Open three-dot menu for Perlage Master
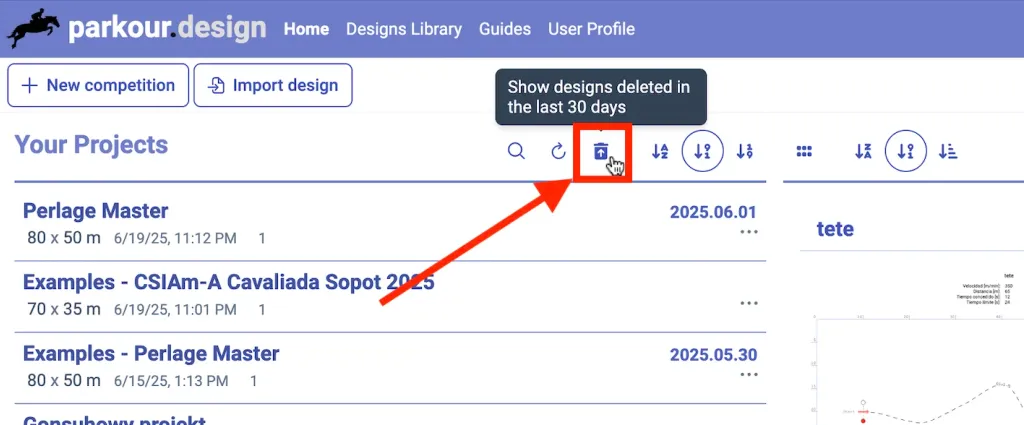Screen dimensions: 1024x425 (x=749, y=232)
